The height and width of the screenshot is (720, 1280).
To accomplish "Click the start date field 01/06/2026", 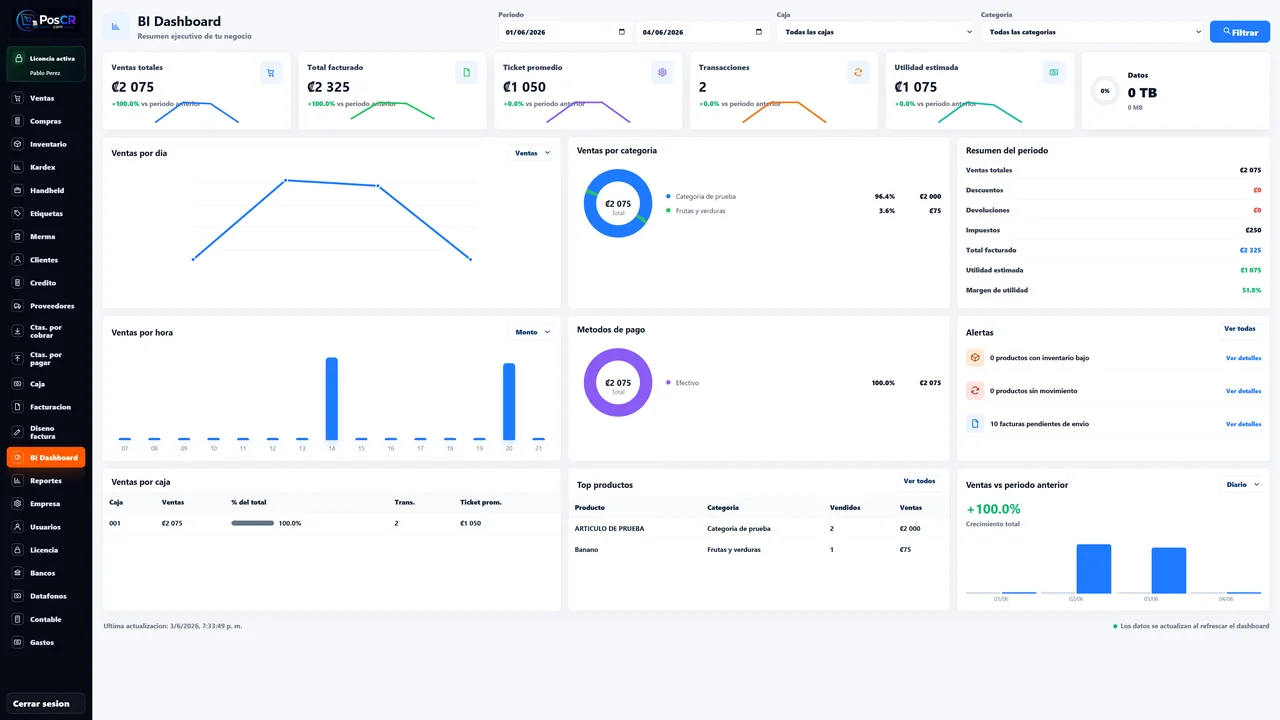I will pos(566,32).
